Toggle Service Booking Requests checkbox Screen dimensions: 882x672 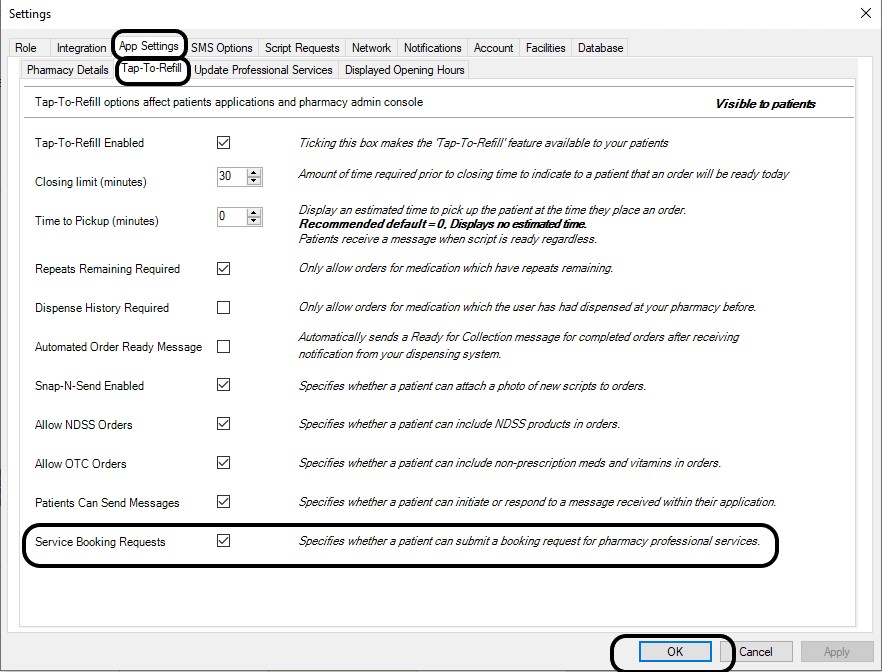223,541
